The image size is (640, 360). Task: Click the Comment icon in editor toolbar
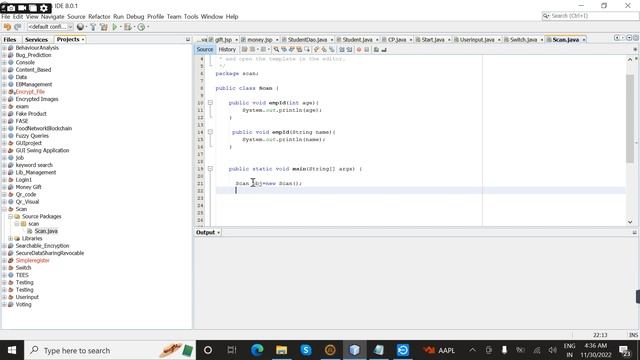click(x=376, y=49)
